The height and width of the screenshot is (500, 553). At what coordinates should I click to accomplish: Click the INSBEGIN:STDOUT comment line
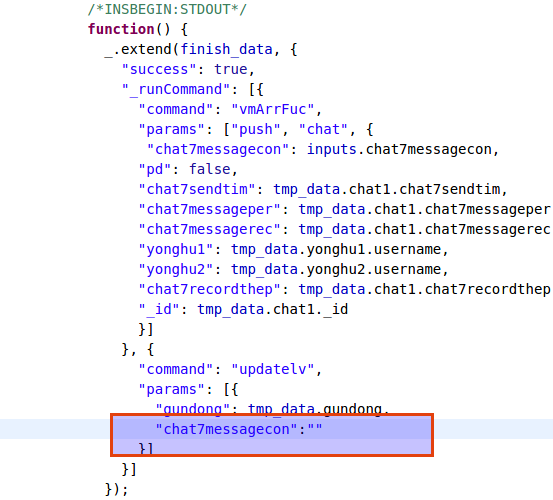167,10
